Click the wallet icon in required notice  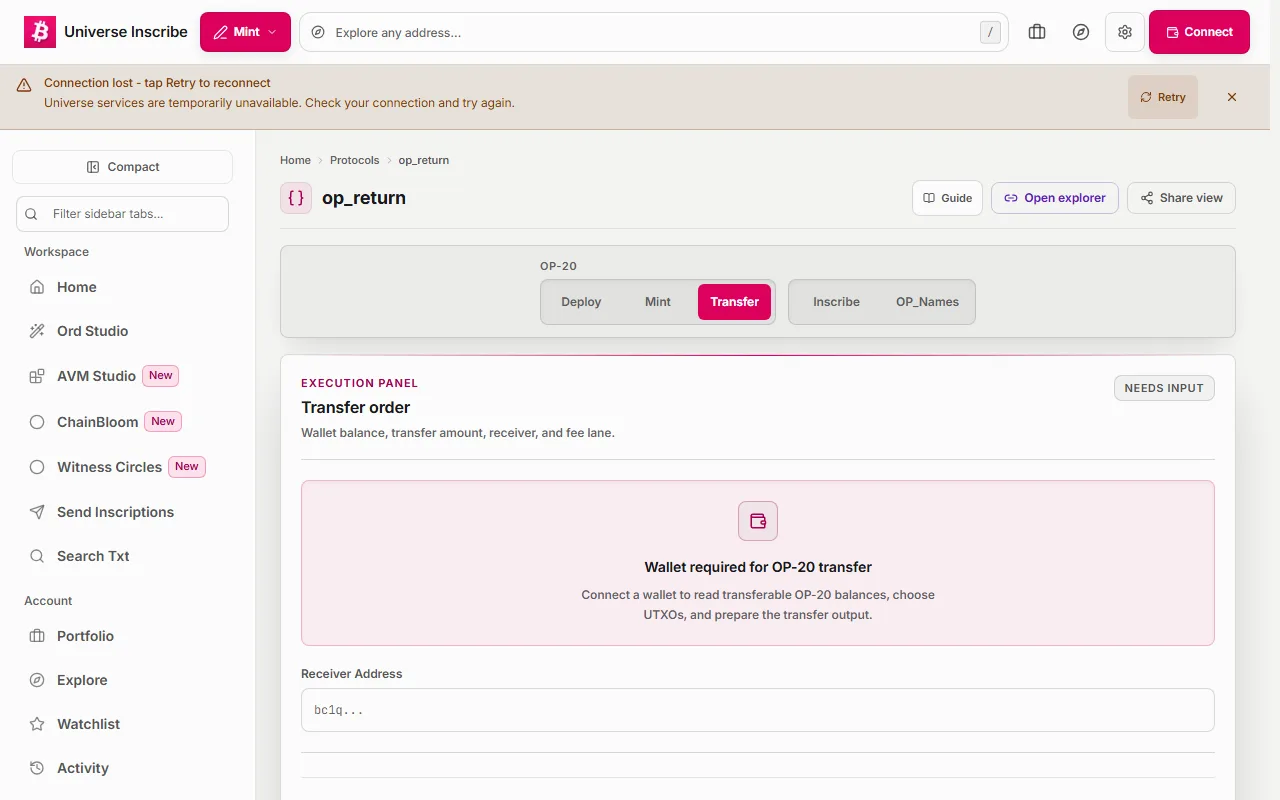point(758,521)
